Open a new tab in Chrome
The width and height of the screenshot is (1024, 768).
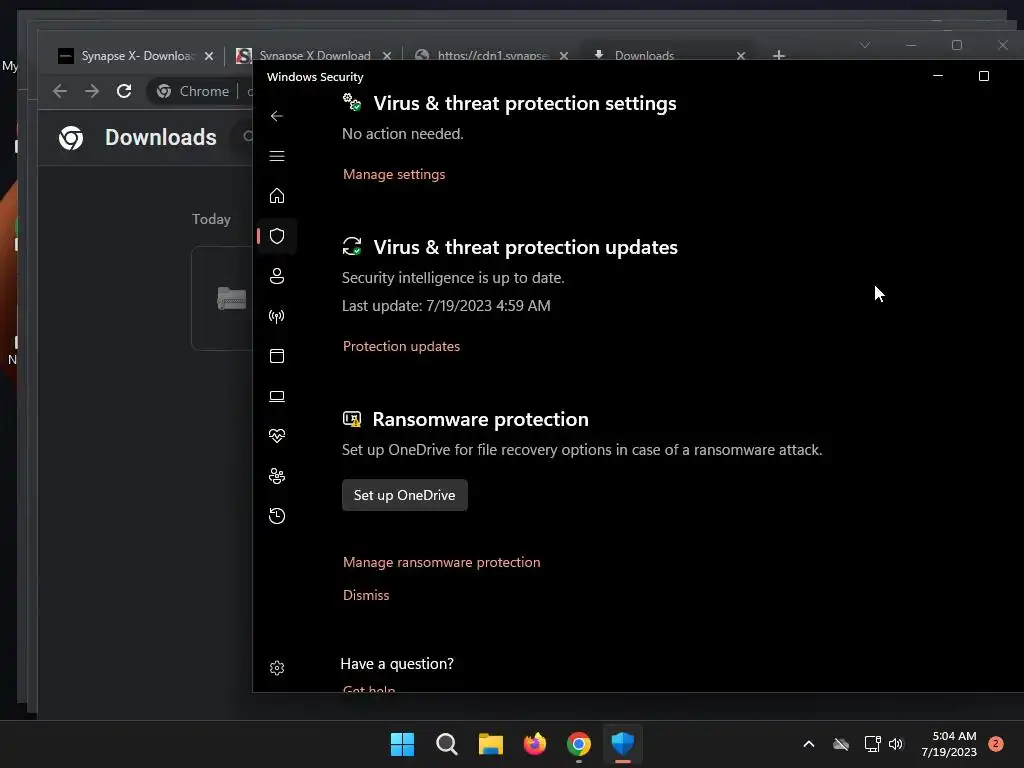pyautogui.click(x=778, y=56)
